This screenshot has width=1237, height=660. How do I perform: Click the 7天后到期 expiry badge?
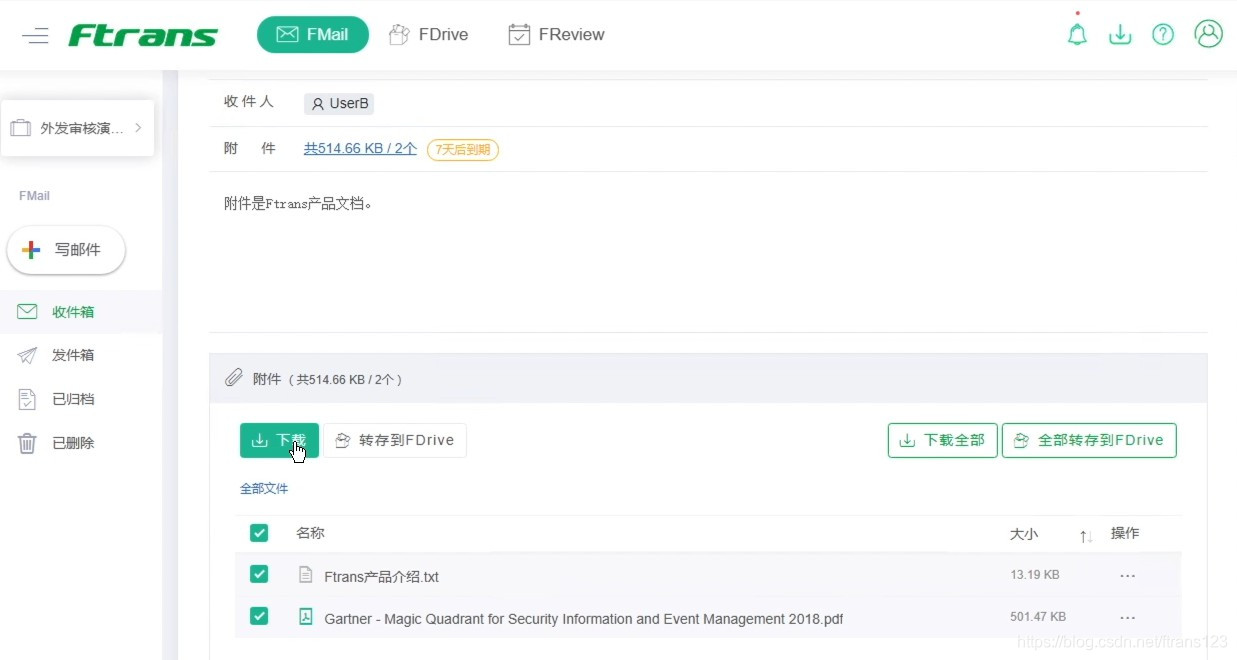coord(463,149)
